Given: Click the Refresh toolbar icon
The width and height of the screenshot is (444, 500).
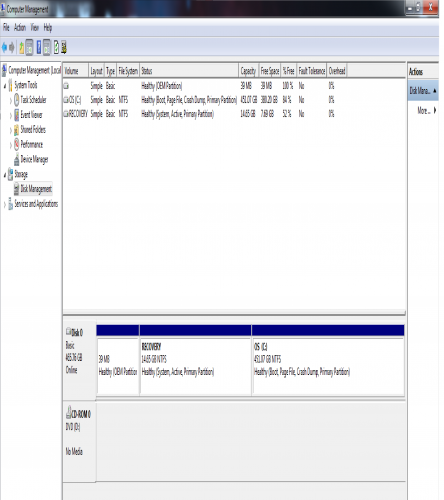Looking at the screenshot, I should tap(56, 48).
